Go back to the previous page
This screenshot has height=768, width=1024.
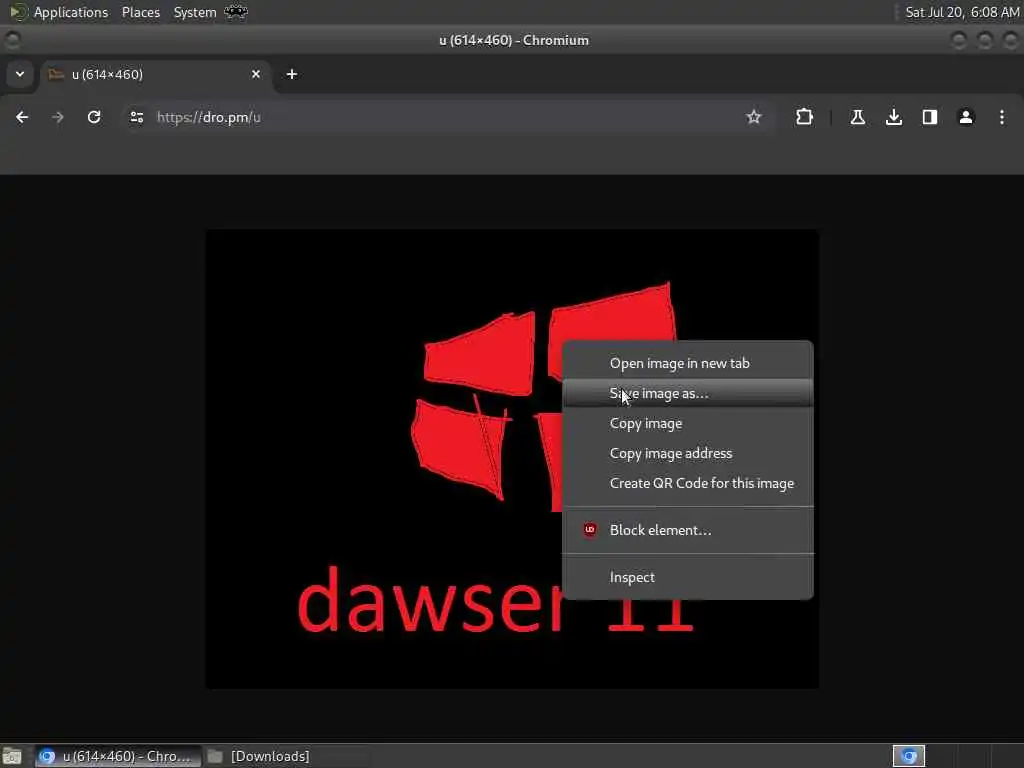22,117
